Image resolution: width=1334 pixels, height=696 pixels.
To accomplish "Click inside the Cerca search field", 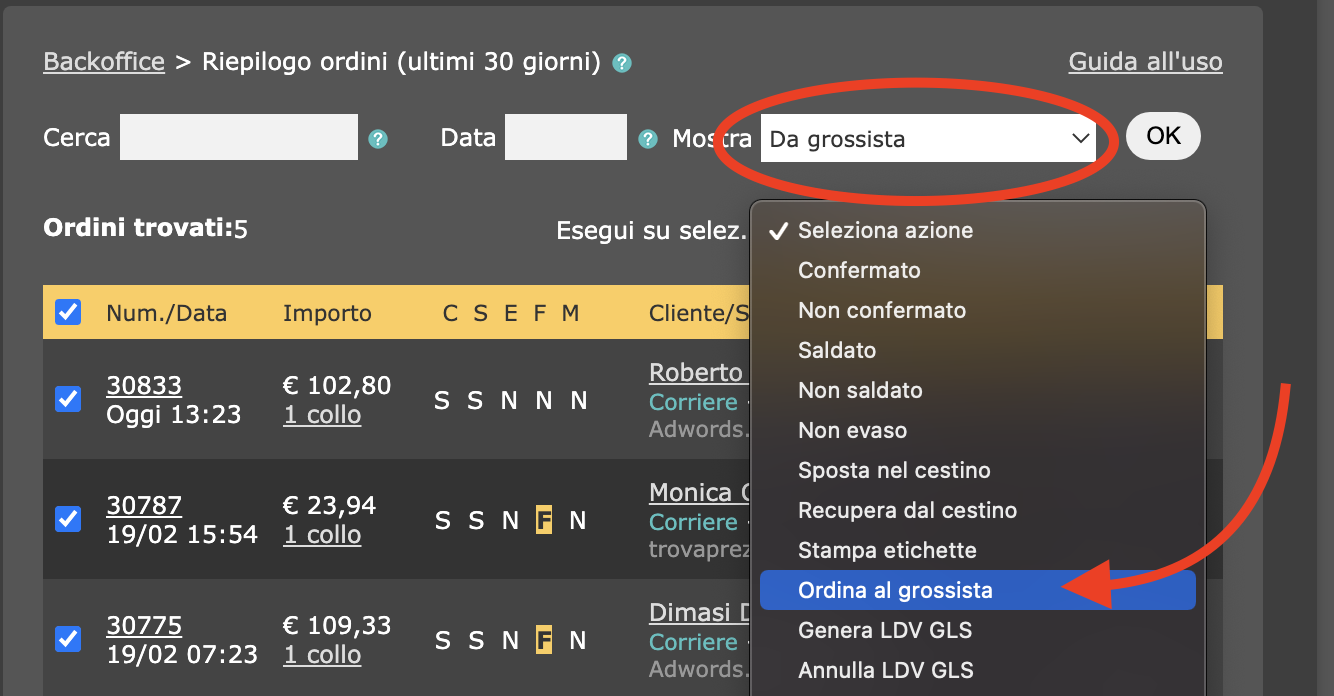I will tap(238, 137).
